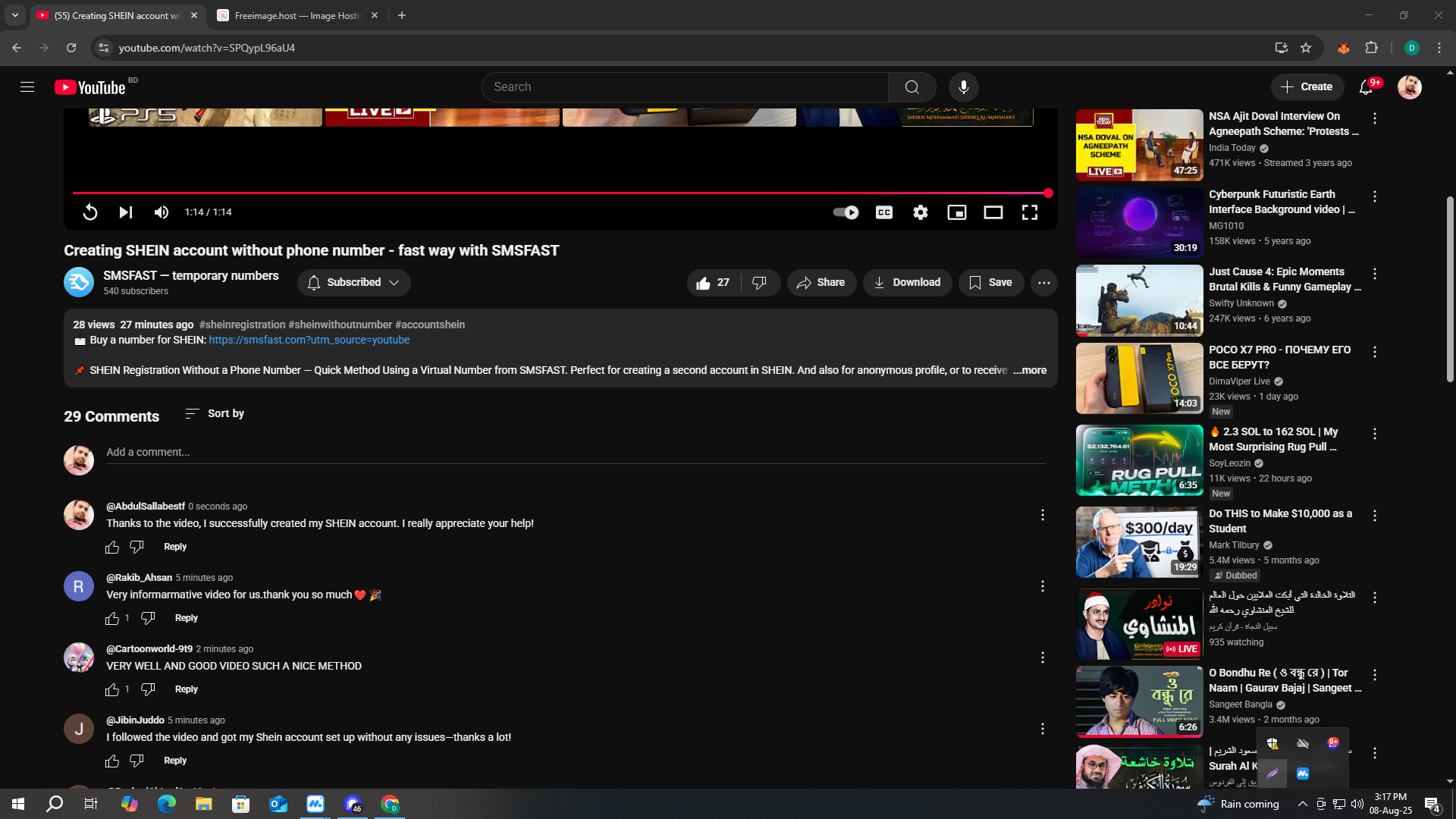This screenshot has width=1456, height=819.
Task: Switch to the Freeimage.host browser tab
Action: [x=297, y=16]
